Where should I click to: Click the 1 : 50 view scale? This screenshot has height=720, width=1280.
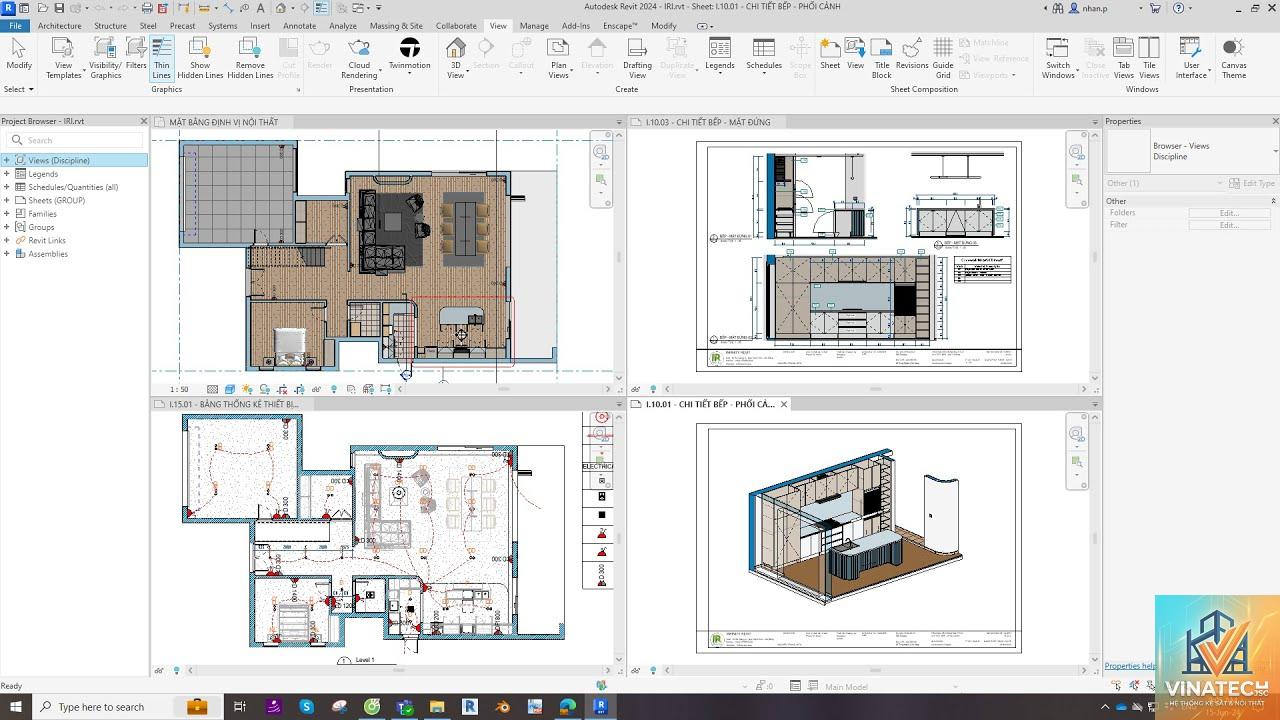click(x=179, y=390)
